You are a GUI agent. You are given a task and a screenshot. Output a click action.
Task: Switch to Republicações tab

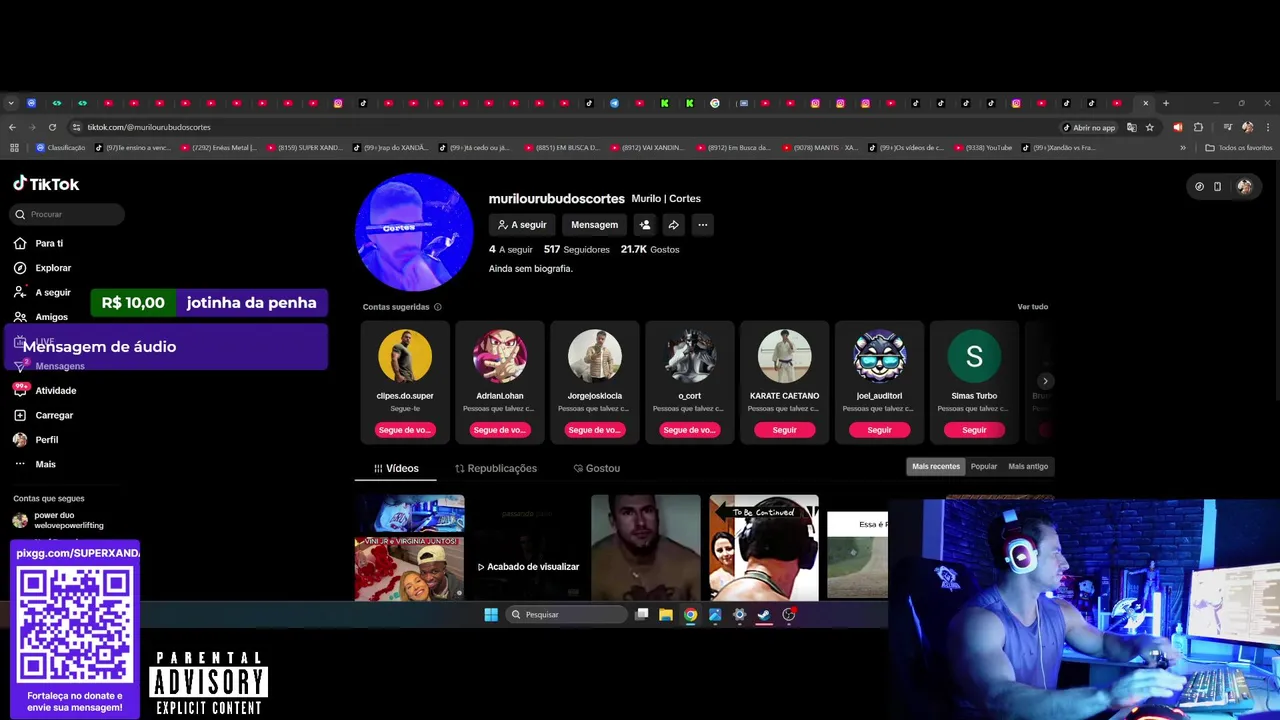[496, 468]
